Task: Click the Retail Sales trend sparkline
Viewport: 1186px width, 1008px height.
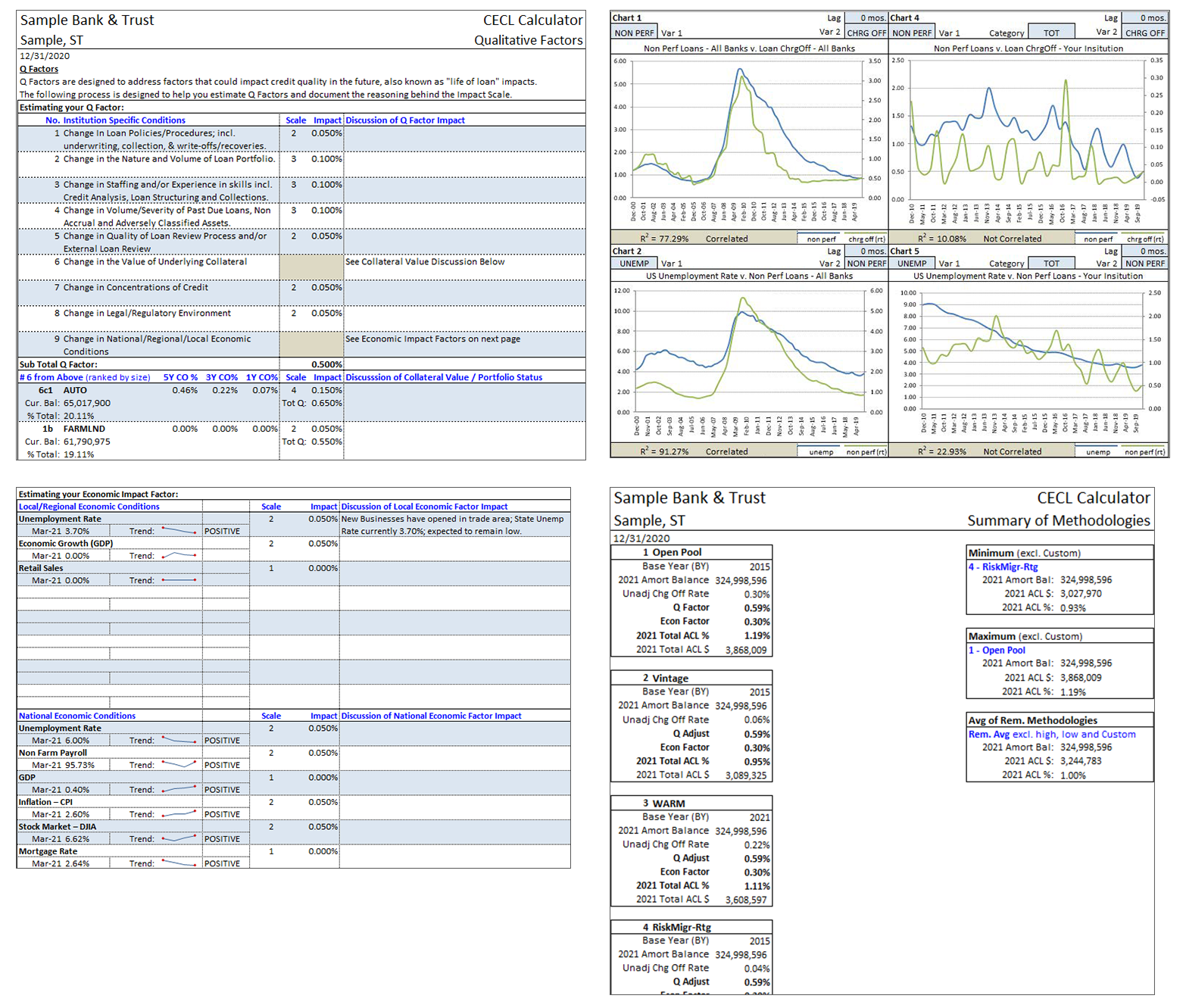Action: tap(179, 580)
